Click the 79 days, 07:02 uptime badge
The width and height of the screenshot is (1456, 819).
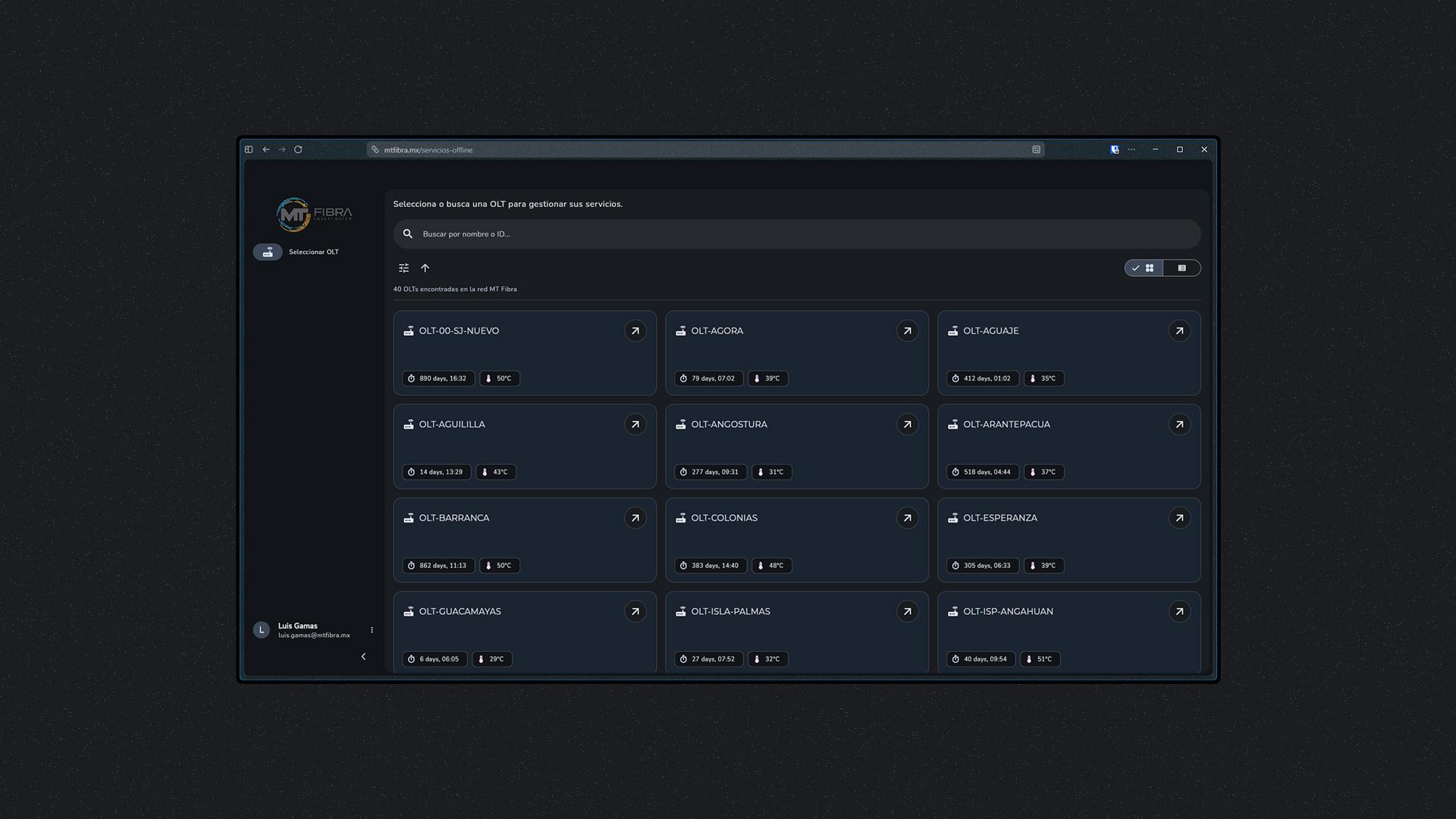coord(709,378)
